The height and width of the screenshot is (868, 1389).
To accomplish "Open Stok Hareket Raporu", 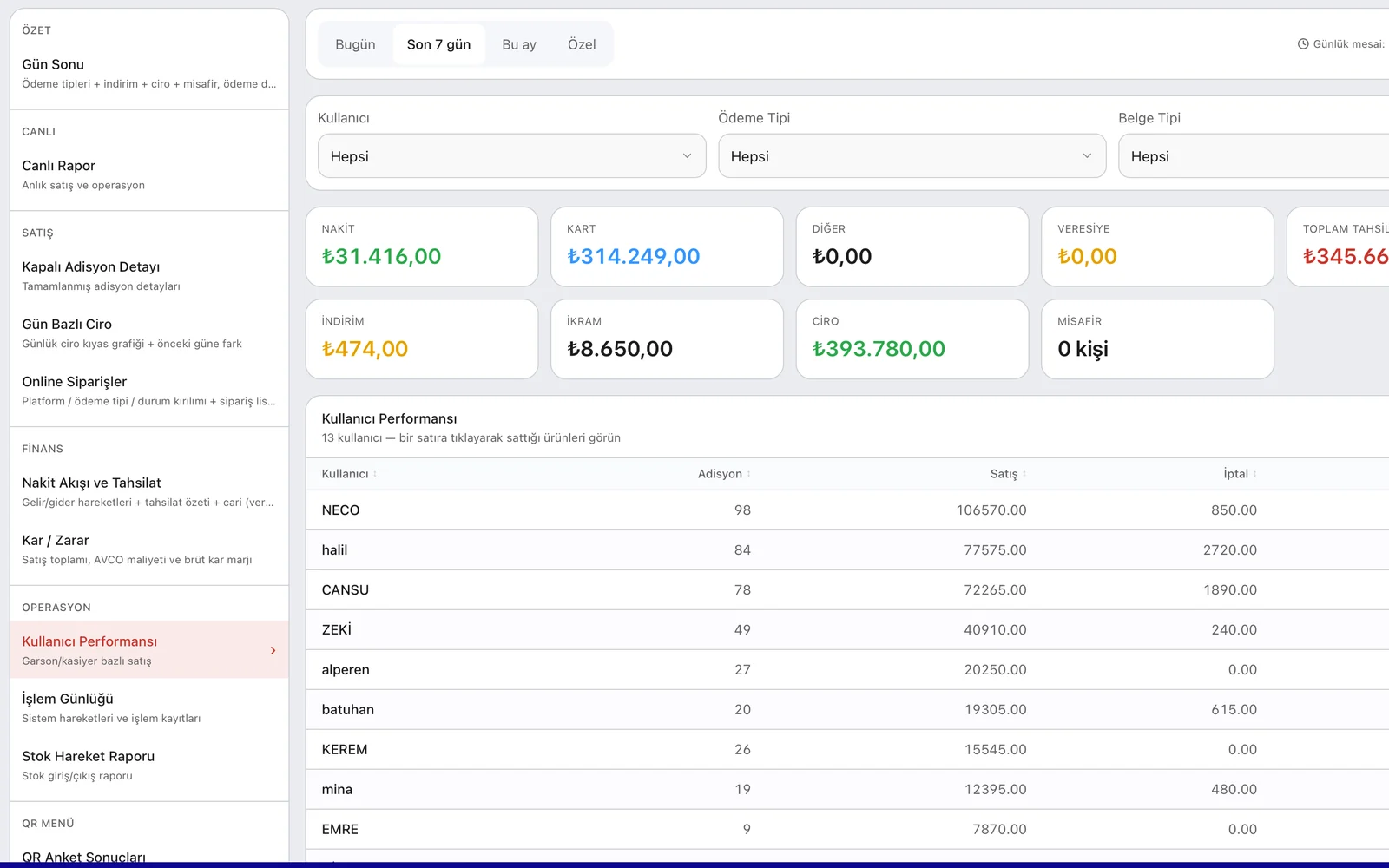I will coord(149,765).
